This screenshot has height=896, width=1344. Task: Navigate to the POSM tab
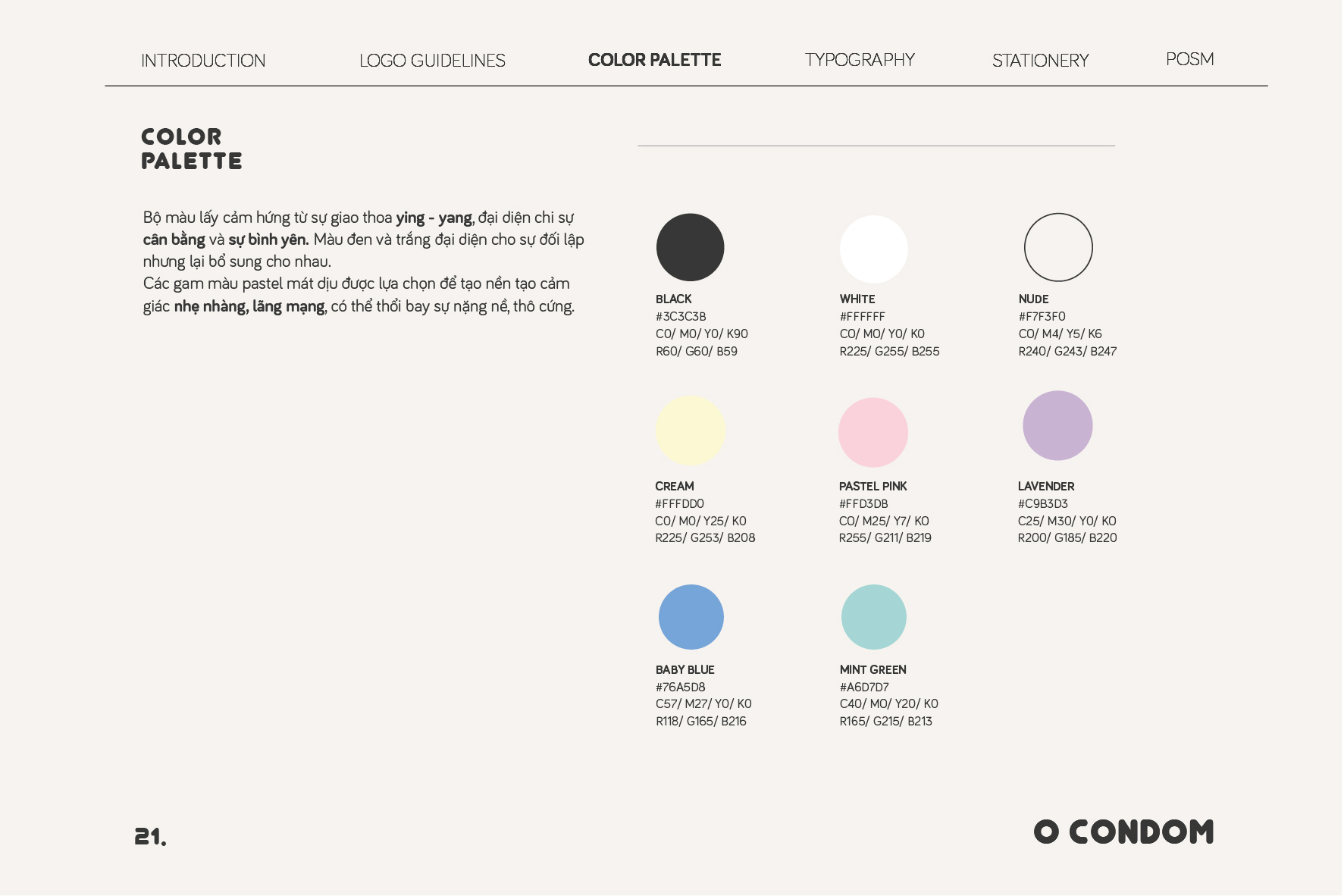pos(1189,59)
